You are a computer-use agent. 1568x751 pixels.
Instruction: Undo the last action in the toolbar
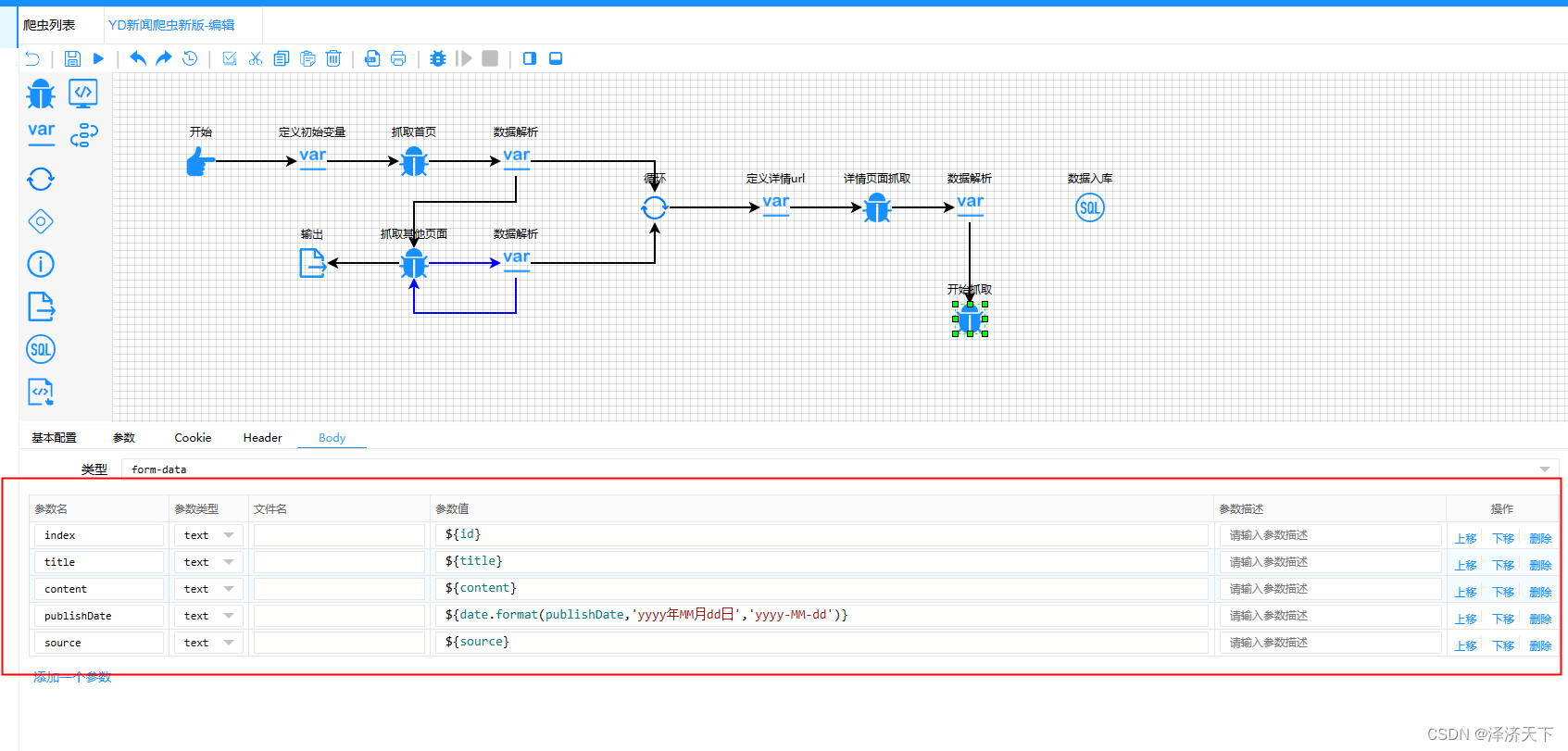pyautogui.click(x=138, y=58)
